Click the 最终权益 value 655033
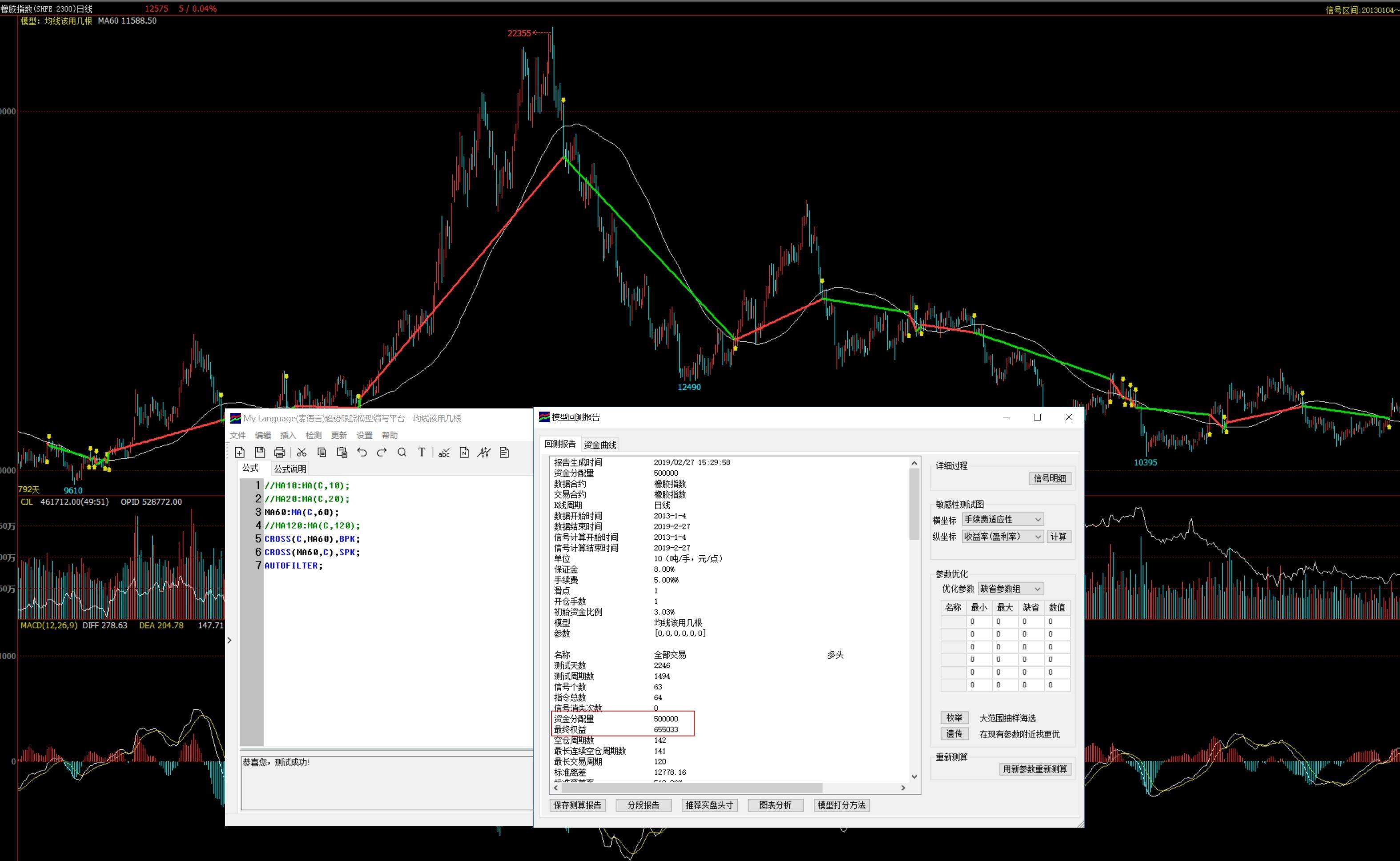This screenshot has width=1400, height=861. [666, 729]
